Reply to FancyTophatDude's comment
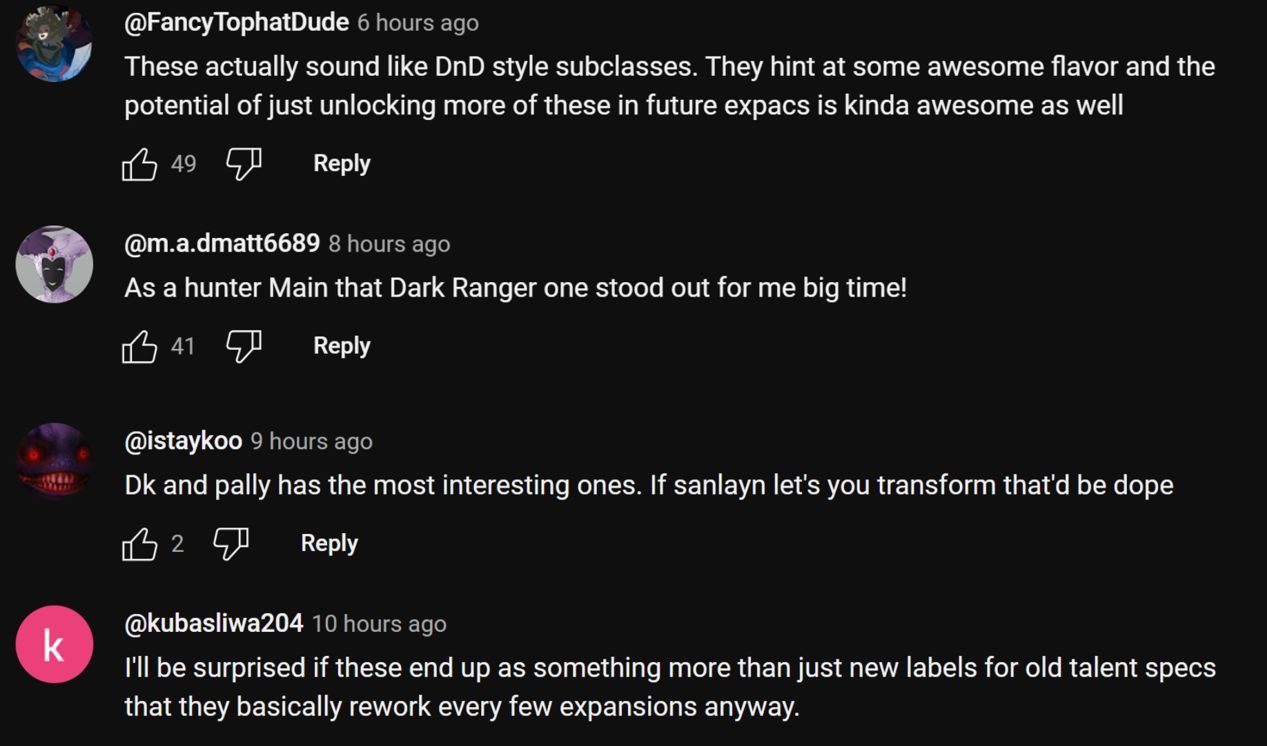This screenshot has width=1267, height=746. (x=341, y=164)
